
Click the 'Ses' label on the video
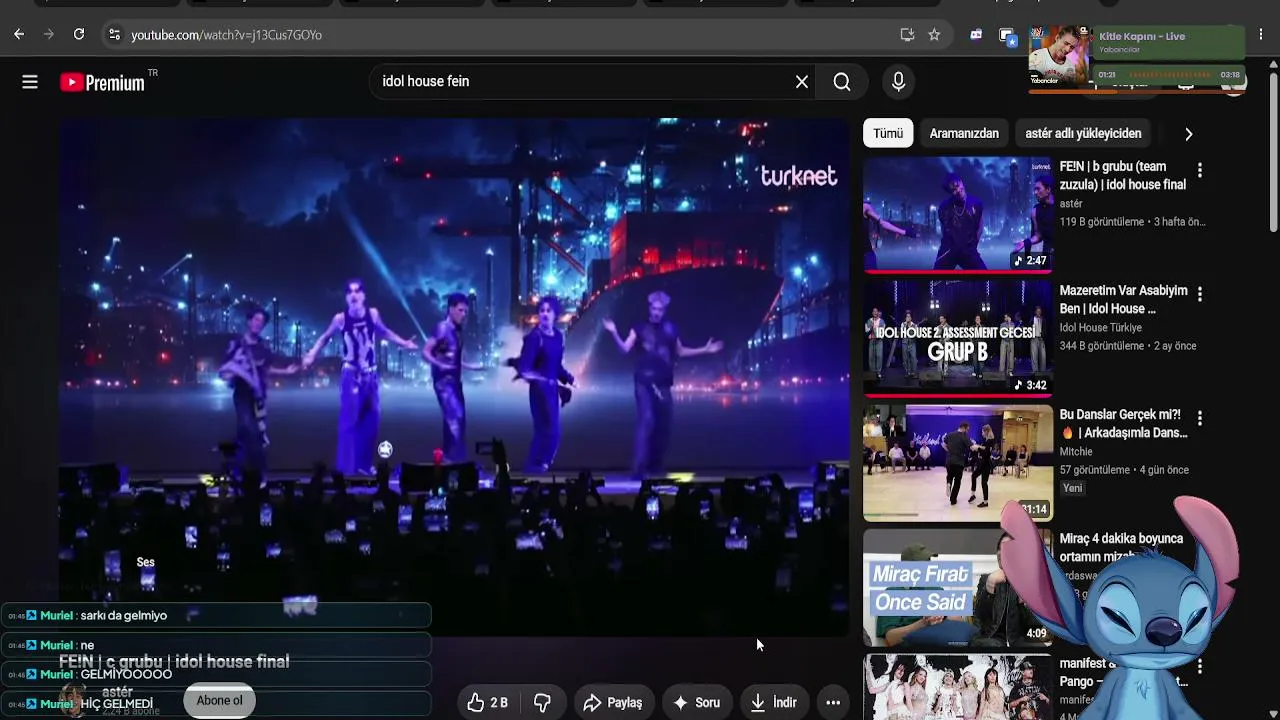pos(145,562)
